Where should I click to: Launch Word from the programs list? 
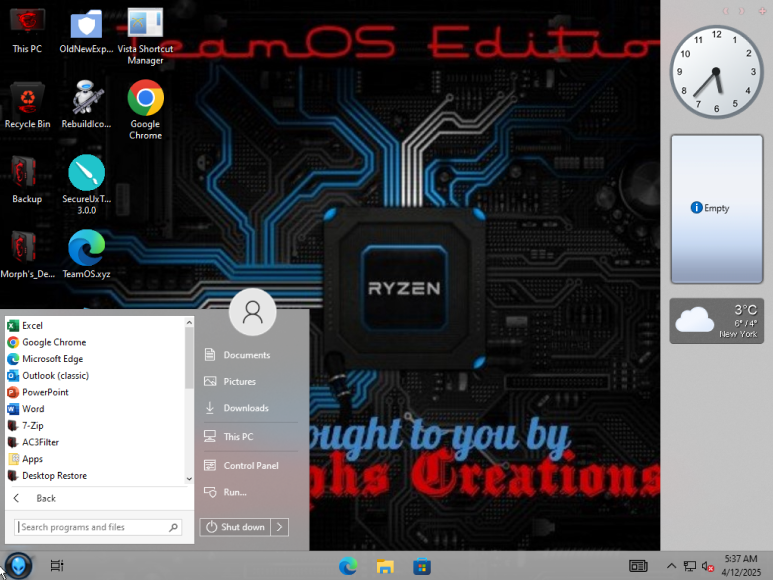[95, 409]
